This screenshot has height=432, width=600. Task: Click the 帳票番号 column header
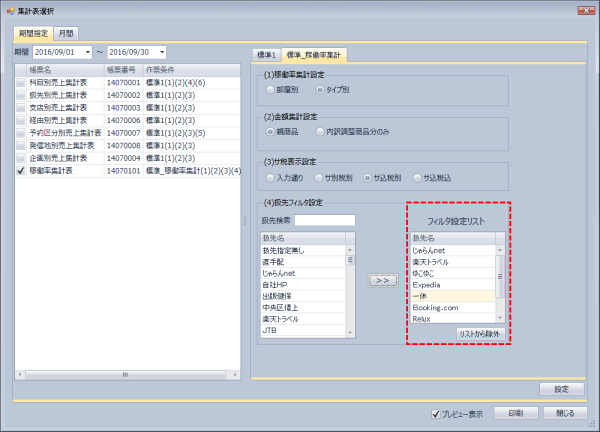[x=124, y=70]
